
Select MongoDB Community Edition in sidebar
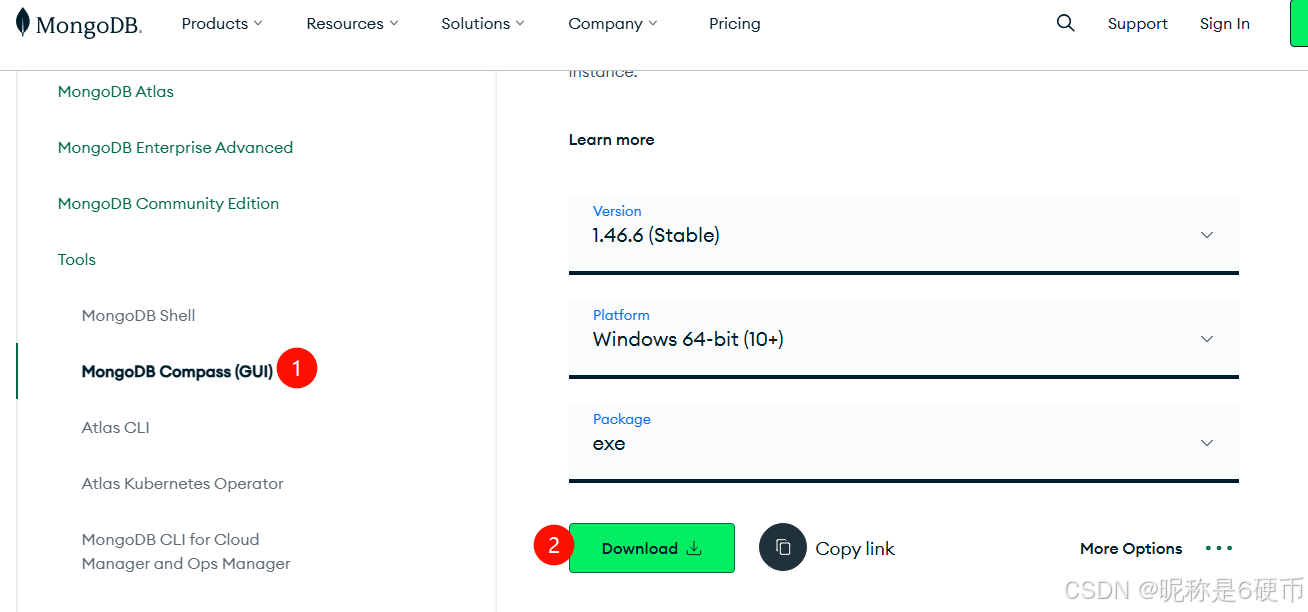click(x=168, y=203)
